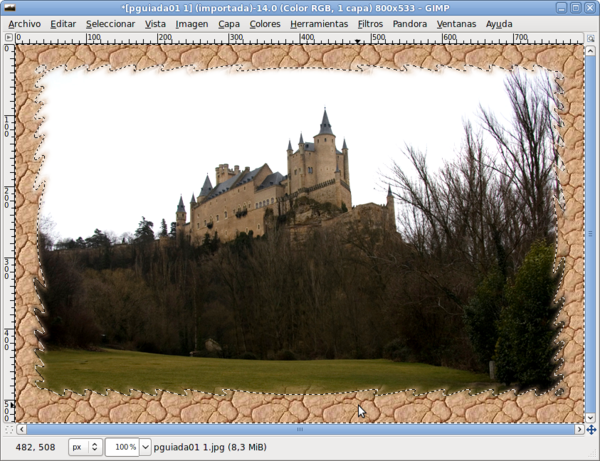Open the Colores menu
This screenshot has width=600, height=461.
click(265, 23)
